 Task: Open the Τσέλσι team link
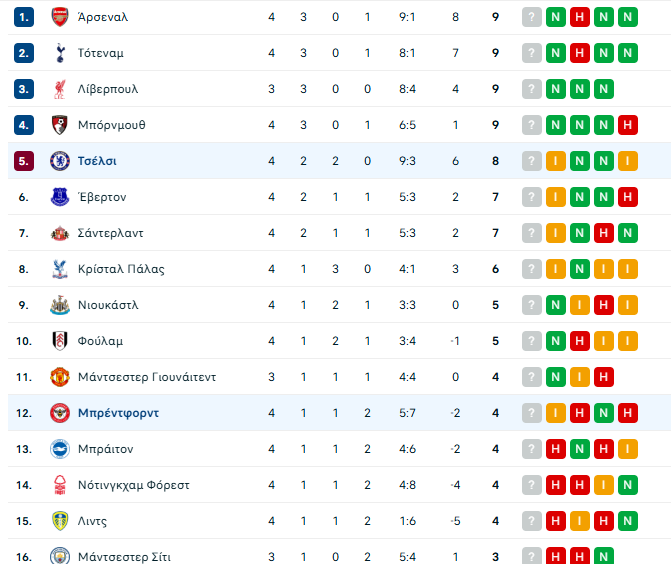pyautogui.click(x=97, y=161)
